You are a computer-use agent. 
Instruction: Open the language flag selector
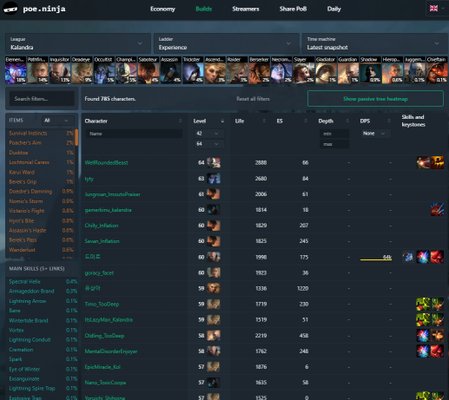(434, 8)
